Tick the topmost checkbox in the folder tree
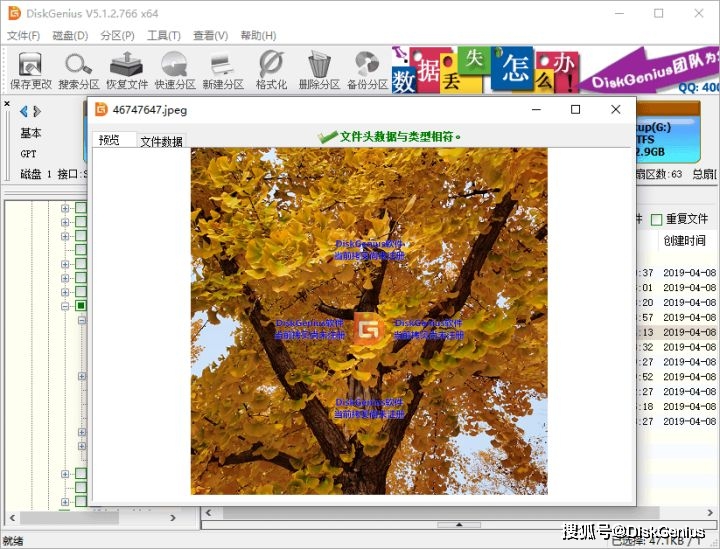The image size is (720, 549). coord(81,208)
